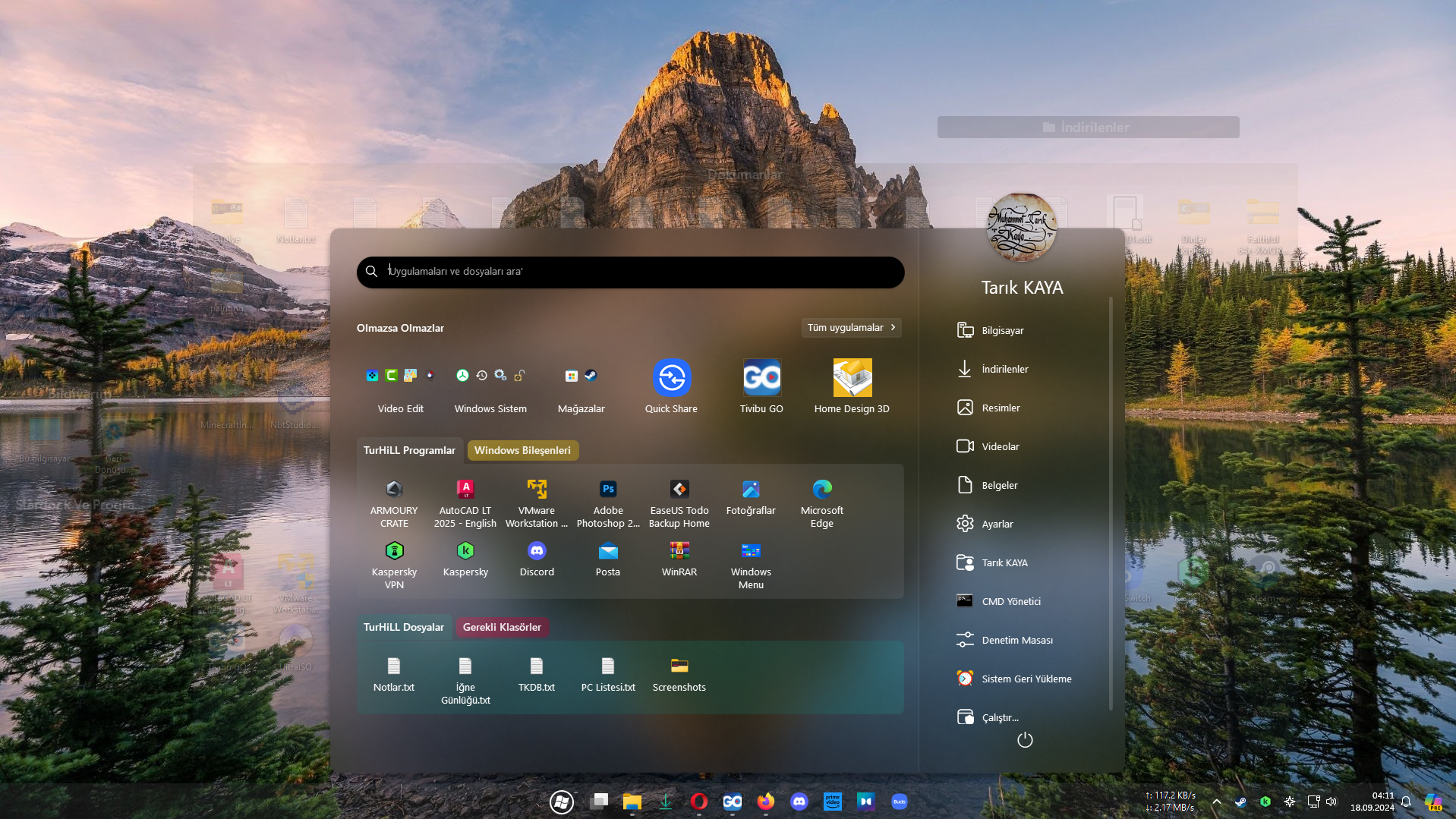Open the Fotoğraflar app
Screen dimensions: 1456x819
point(751,497)
